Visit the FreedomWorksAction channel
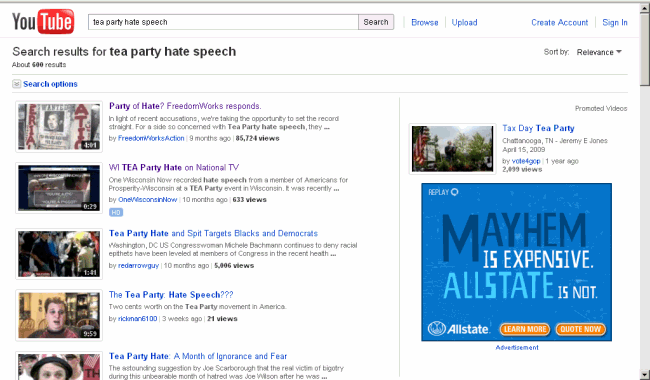This screenshot has width=650, height=380. click(151, 138)
